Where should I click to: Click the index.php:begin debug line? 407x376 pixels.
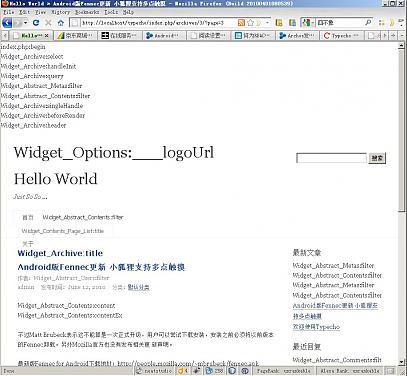tap(23, 47)
